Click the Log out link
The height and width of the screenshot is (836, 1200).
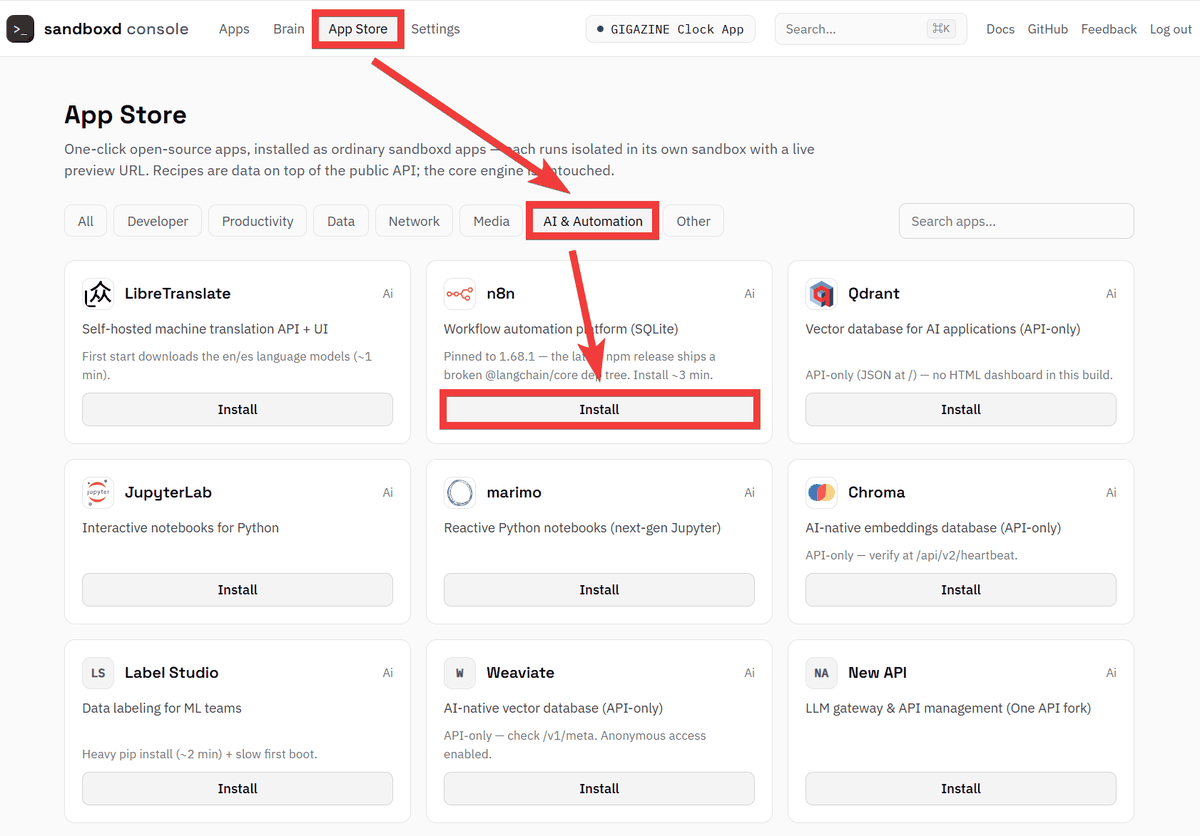[1171, 29]
